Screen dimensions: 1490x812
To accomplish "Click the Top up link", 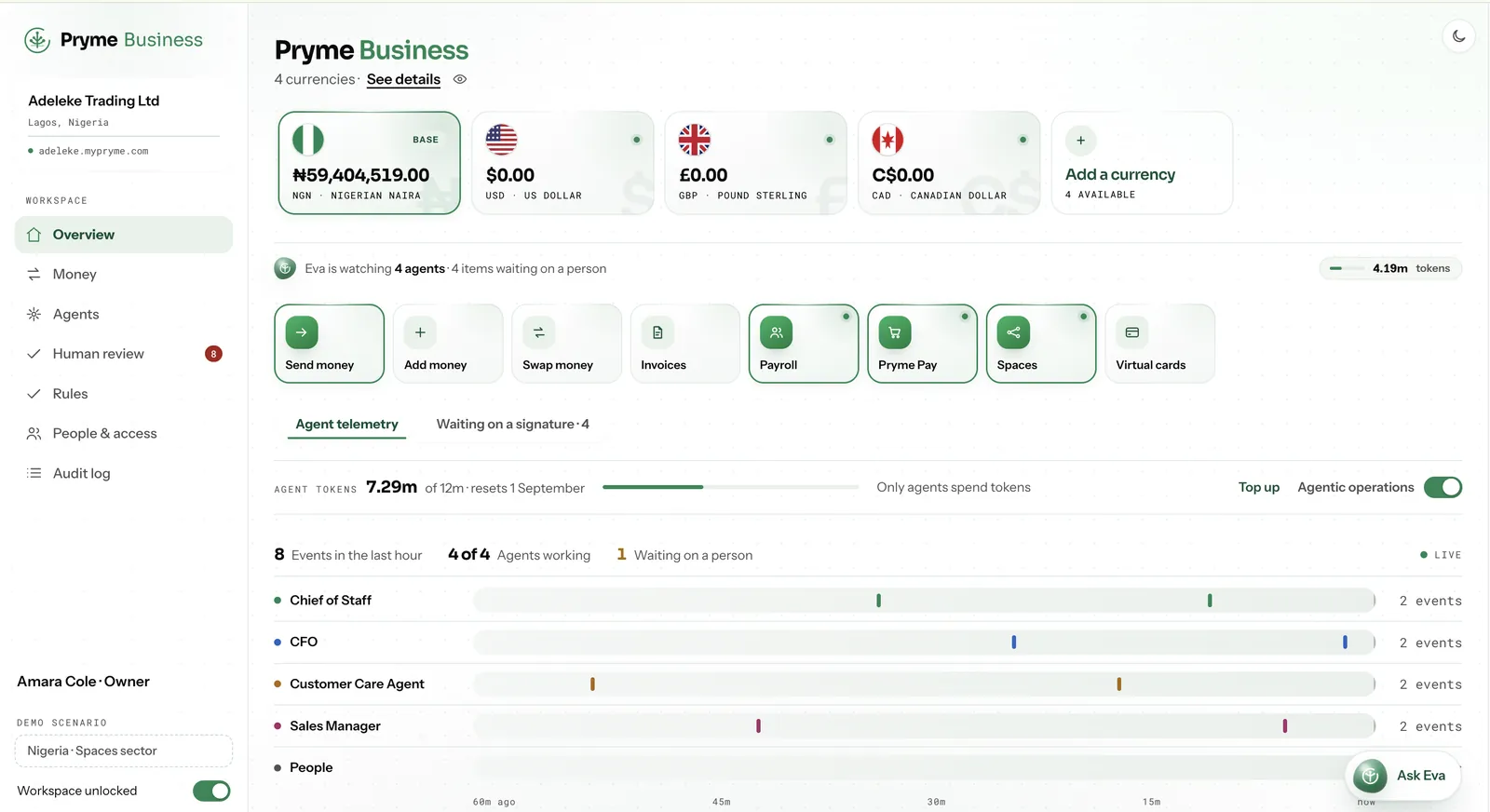I will click(1259, 487).
